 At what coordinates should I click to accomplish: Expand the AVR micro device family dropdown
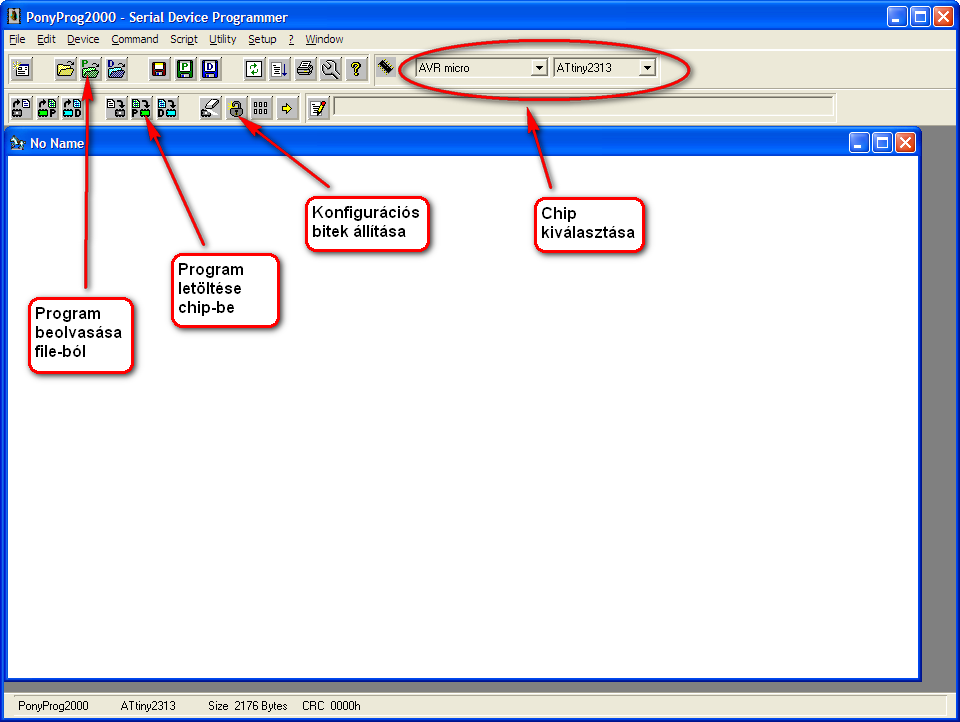539,68
